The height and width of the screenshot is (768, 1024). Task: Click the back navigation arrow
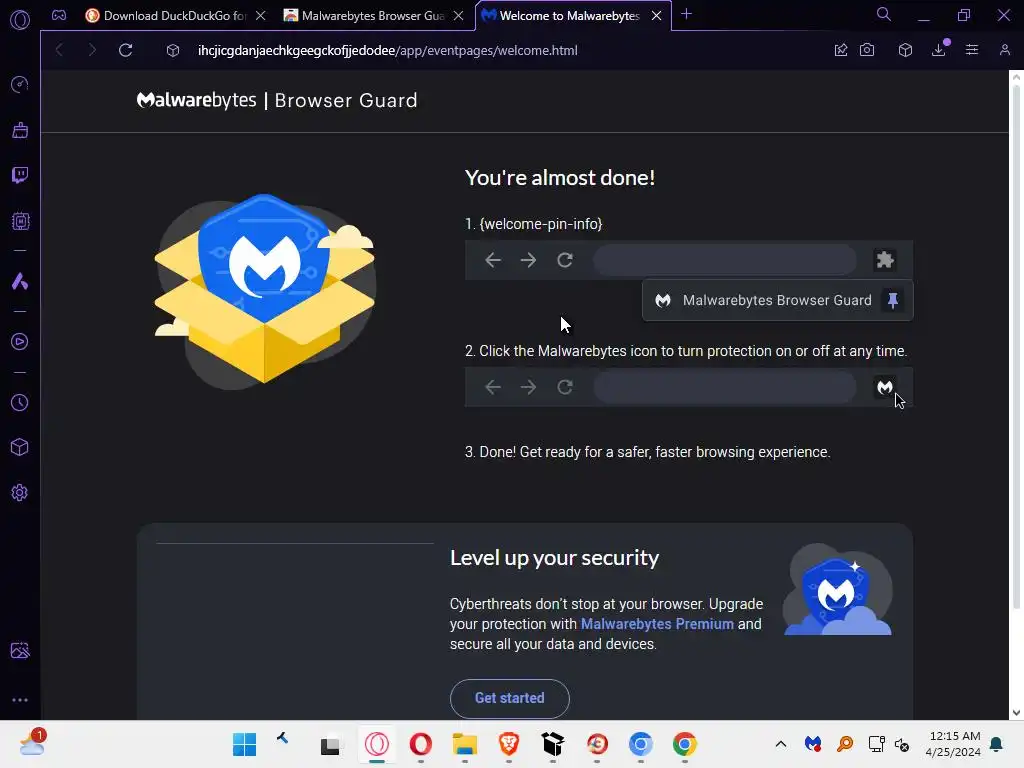click(59, 50)
